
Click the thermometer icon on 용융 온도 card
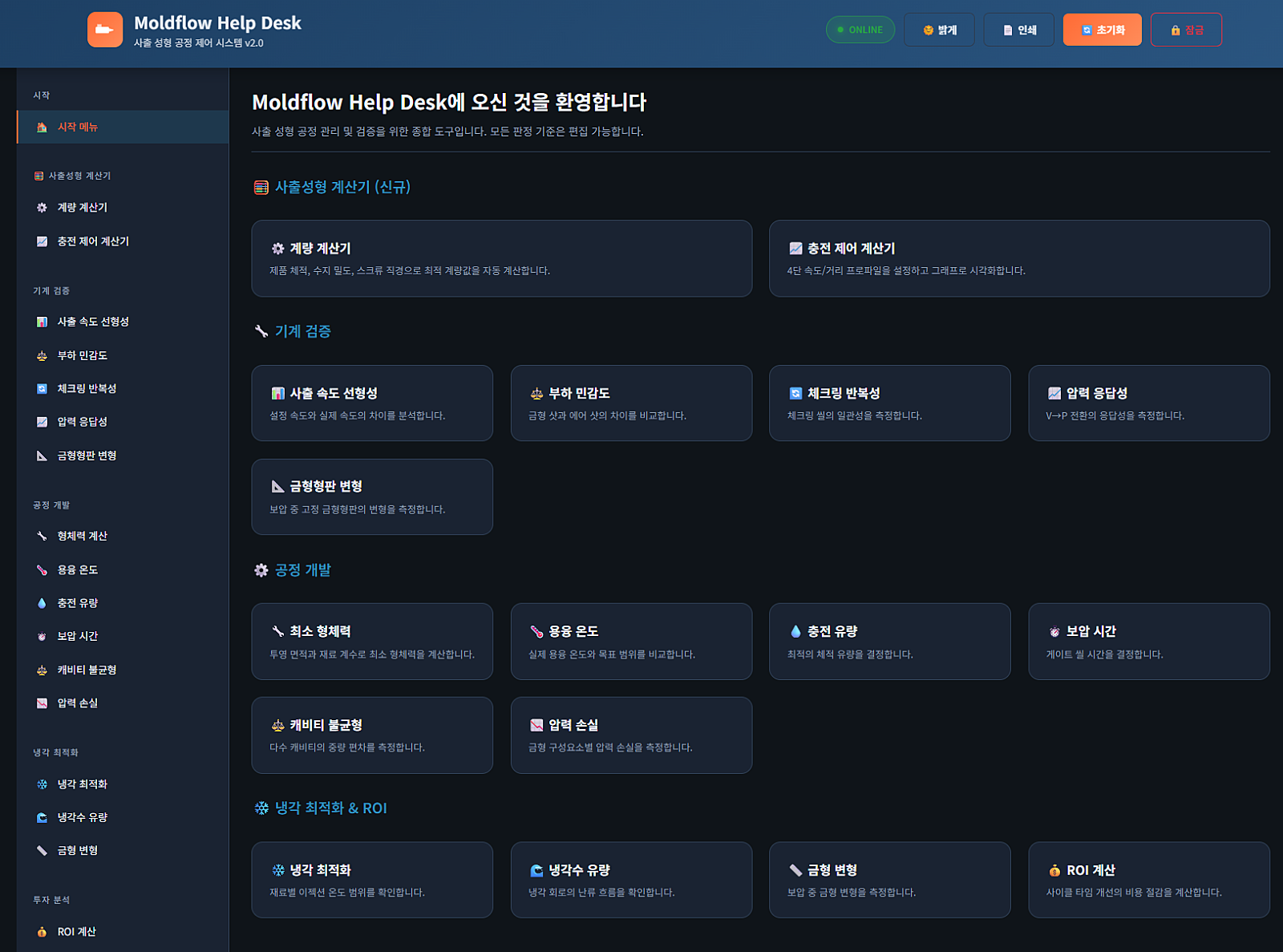click(x=536, y=631)
